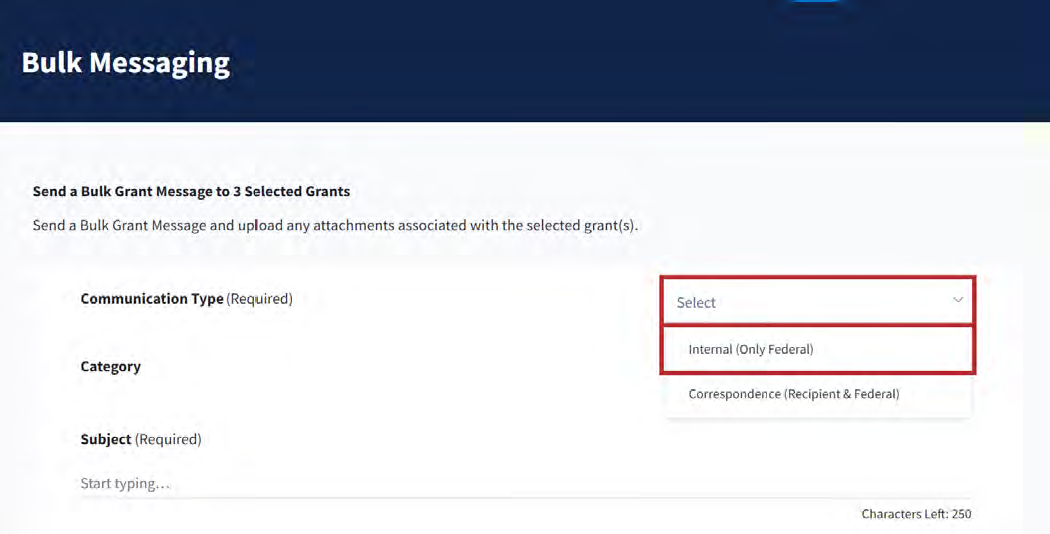Open the Communication Type Select dropdown
The width and height of the screenshot is (1050, 534).
pyautogui.click(x=816, y=301)
